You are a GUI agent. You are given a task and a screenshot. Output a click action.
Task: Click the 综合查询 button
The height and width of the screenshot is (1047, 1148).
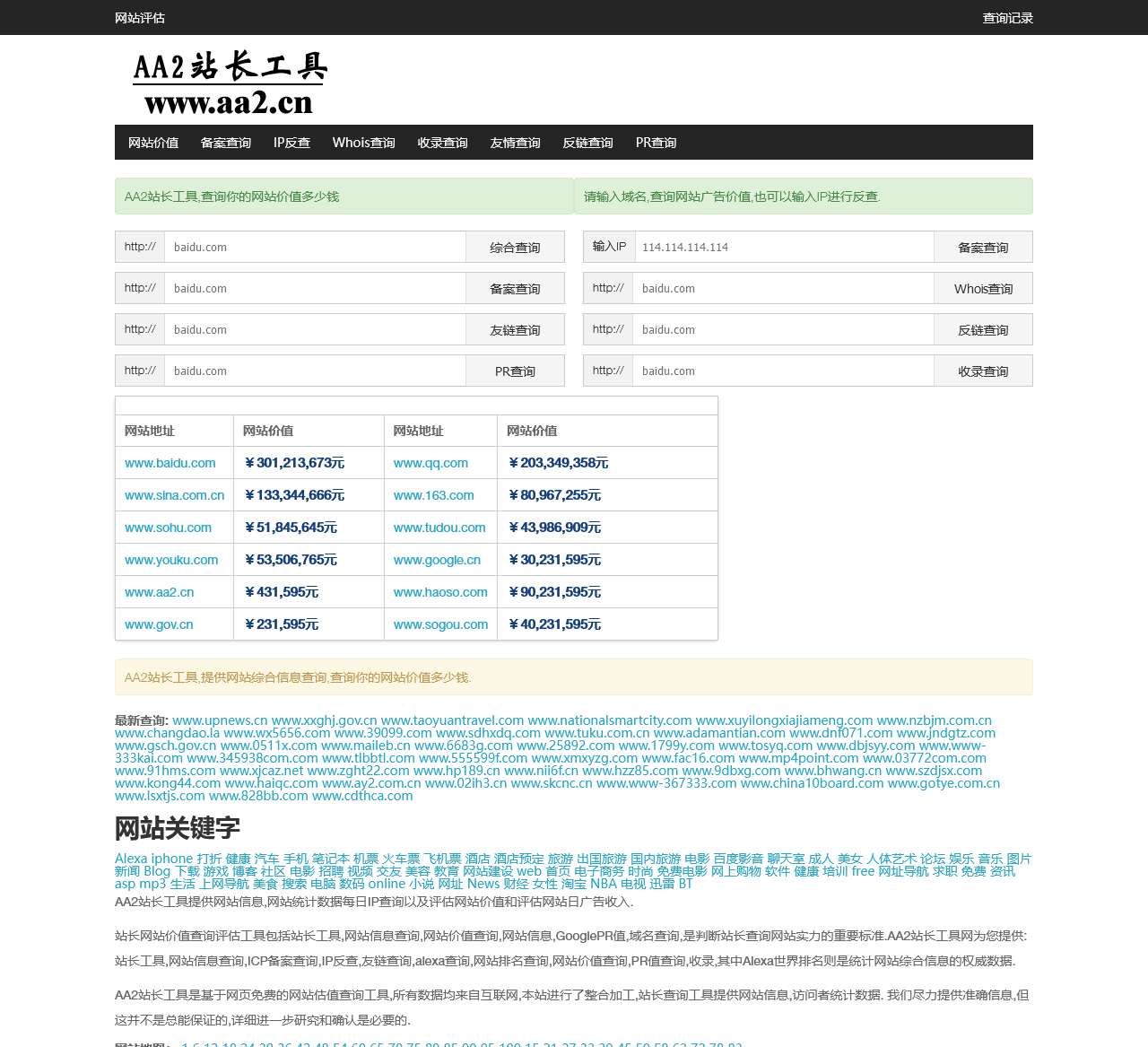[515, 247]
